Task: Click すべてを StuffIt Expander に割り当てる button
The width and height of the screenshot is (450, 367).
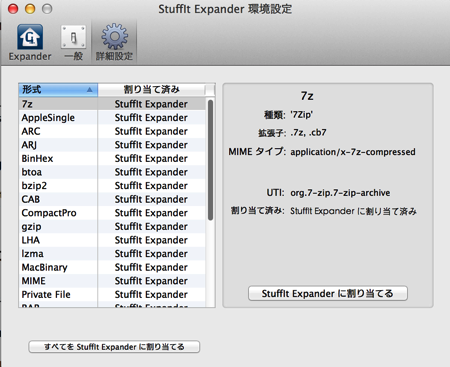Action: pyautogui.click(x=114, y=347)
